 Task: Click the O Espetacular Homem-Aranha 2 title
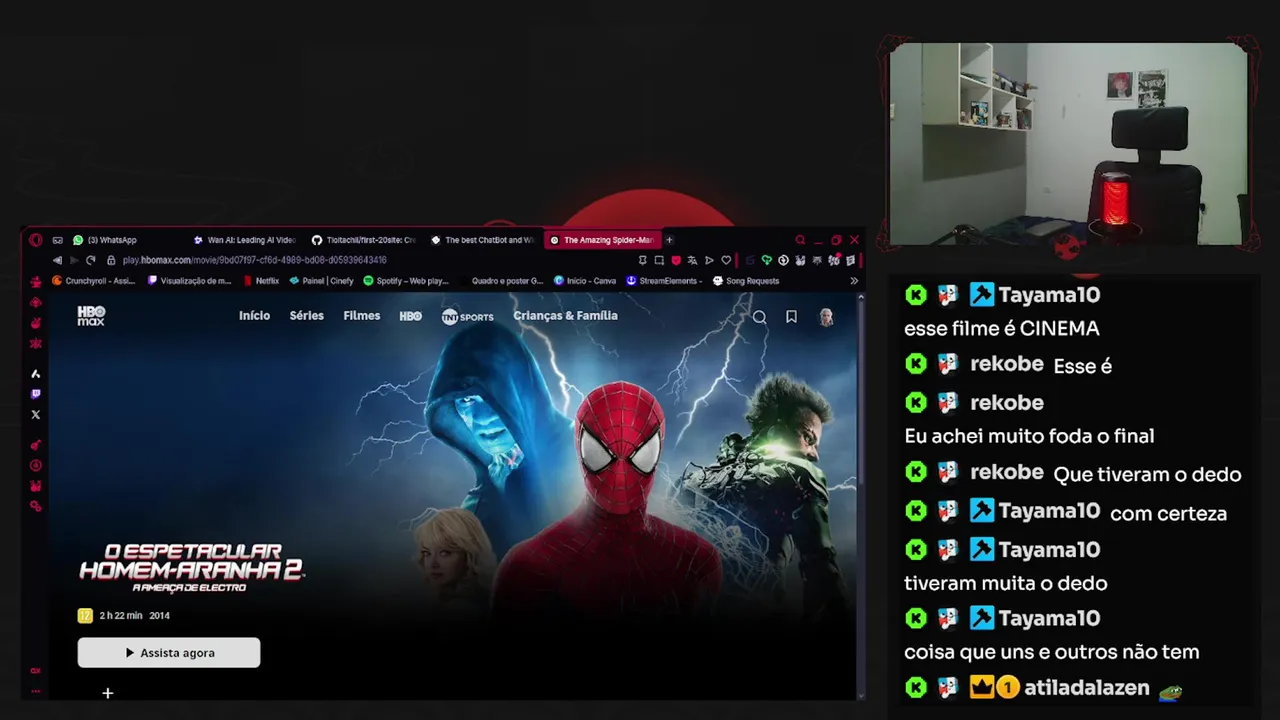(191, 567)
